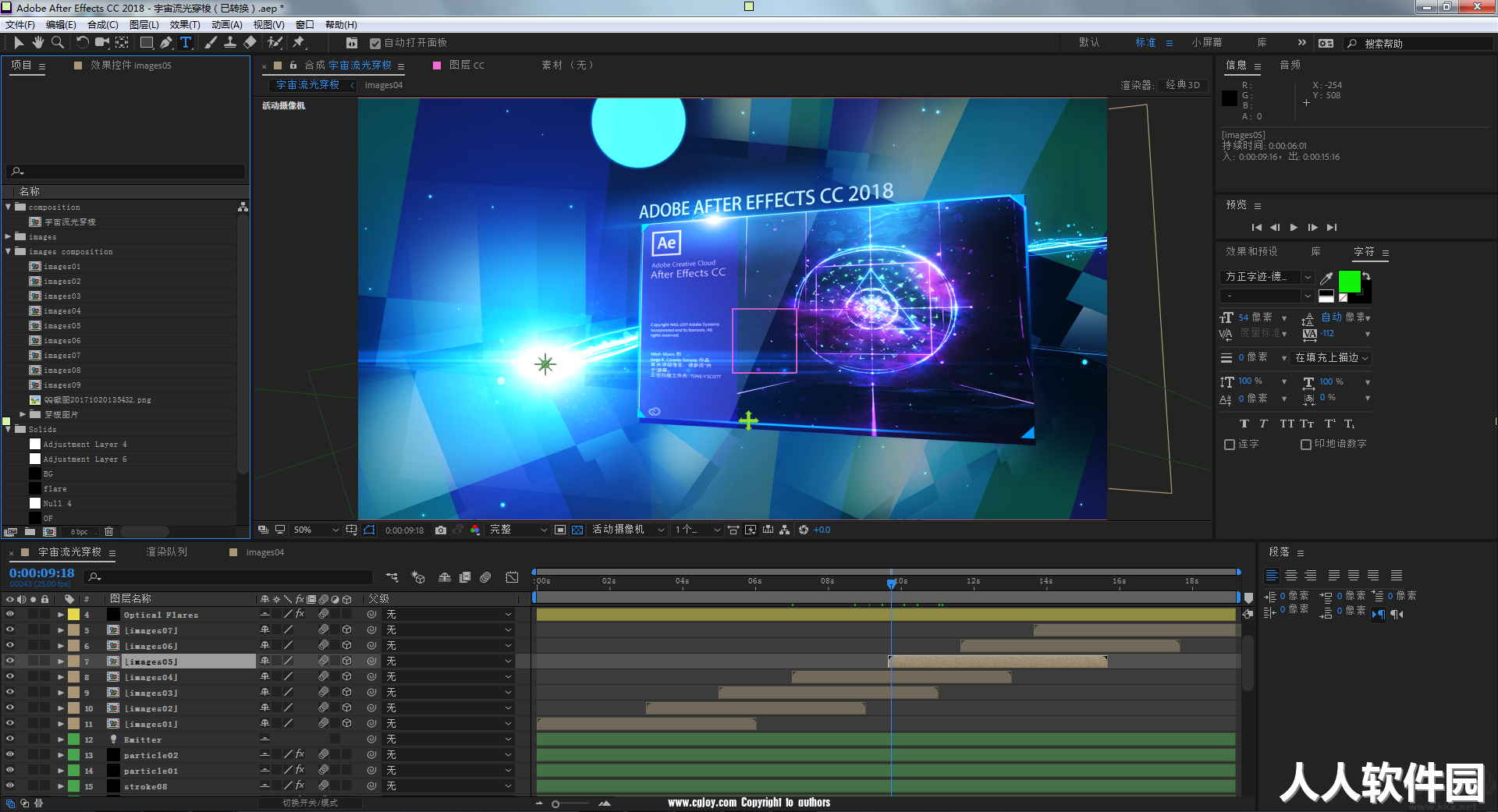Toggle the transparency grid icon
Viewport: 1498px width, 812px height.
pos(577,530)
